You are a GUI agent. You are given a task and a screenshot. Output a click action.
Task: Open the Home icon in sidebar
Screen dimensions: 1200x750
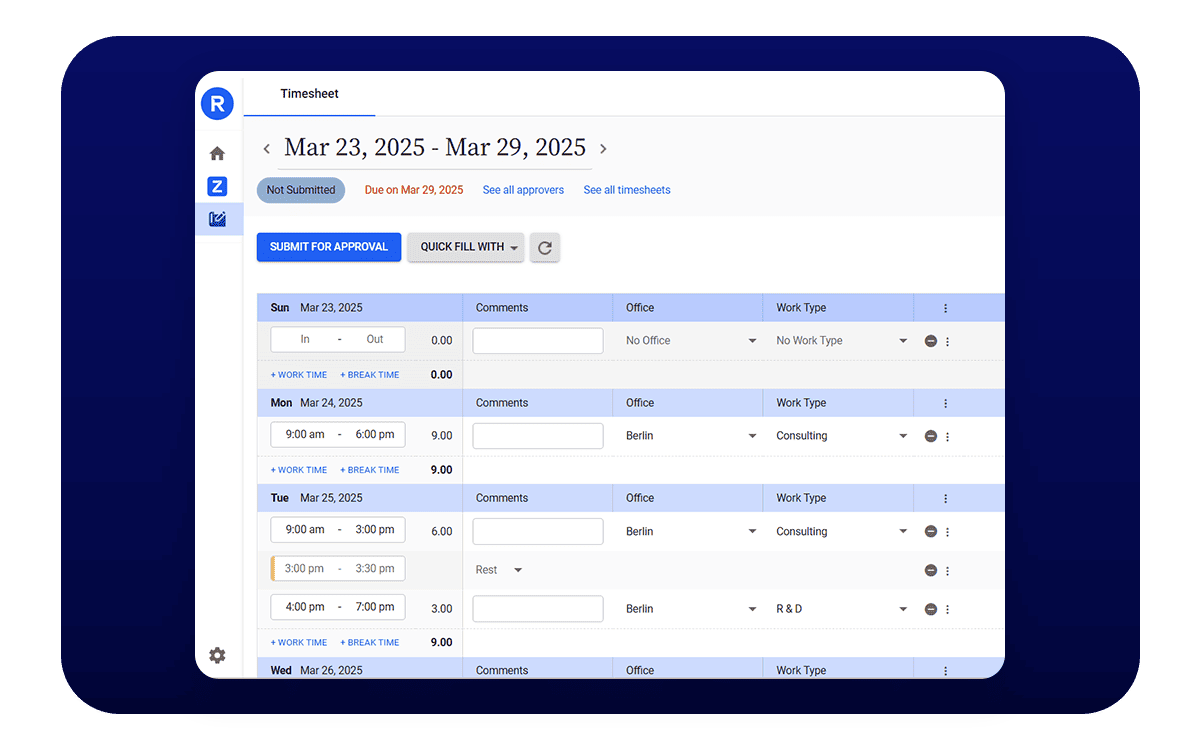(217, 153)
